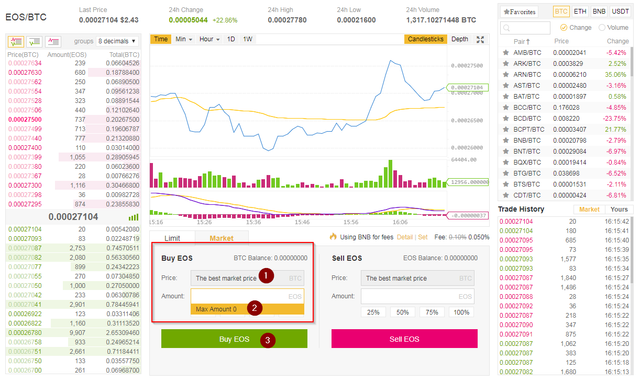Set sell amount to 50%
This screenshot has height=383, width=640.
coord(402,312)
